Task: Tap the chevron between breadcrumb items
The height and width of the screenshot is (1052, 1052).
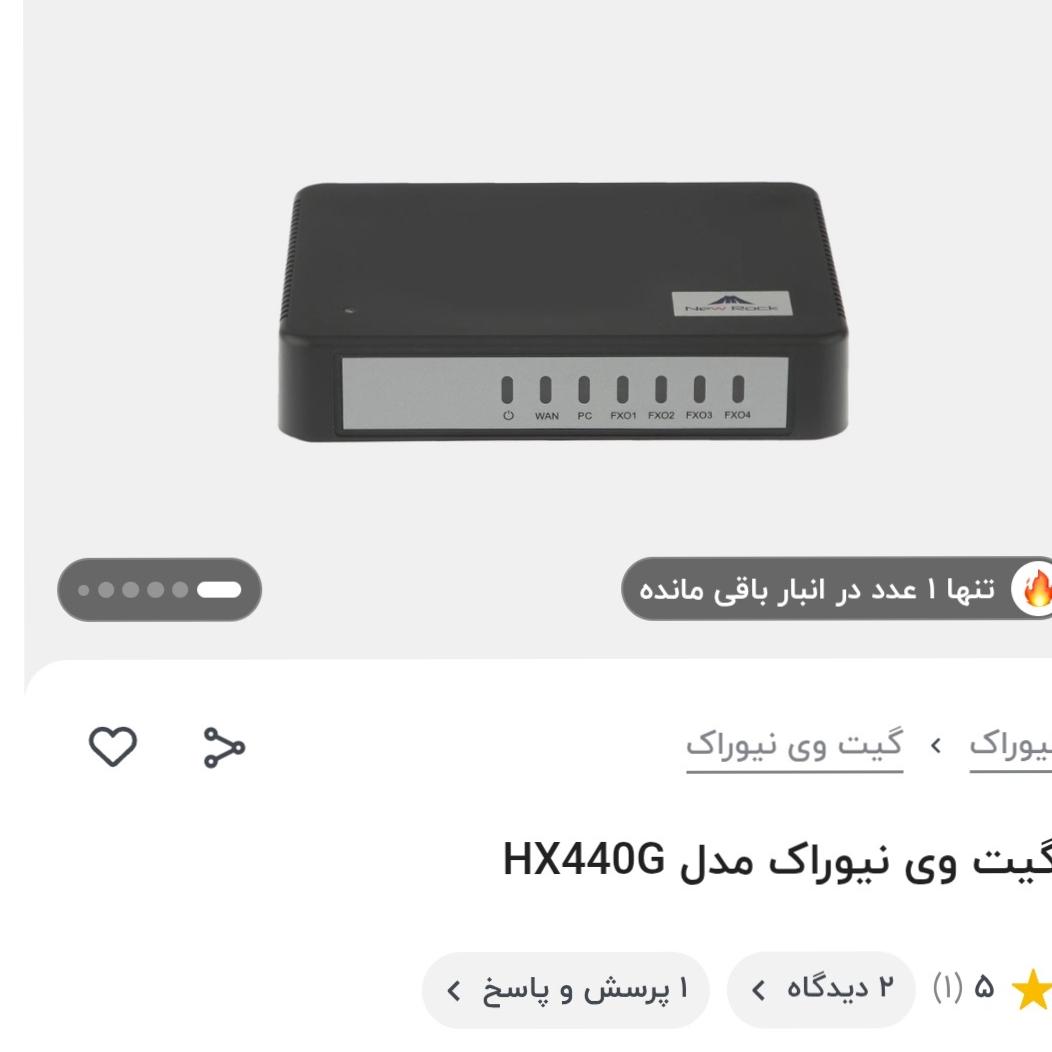Action: [x=936, y=746]
